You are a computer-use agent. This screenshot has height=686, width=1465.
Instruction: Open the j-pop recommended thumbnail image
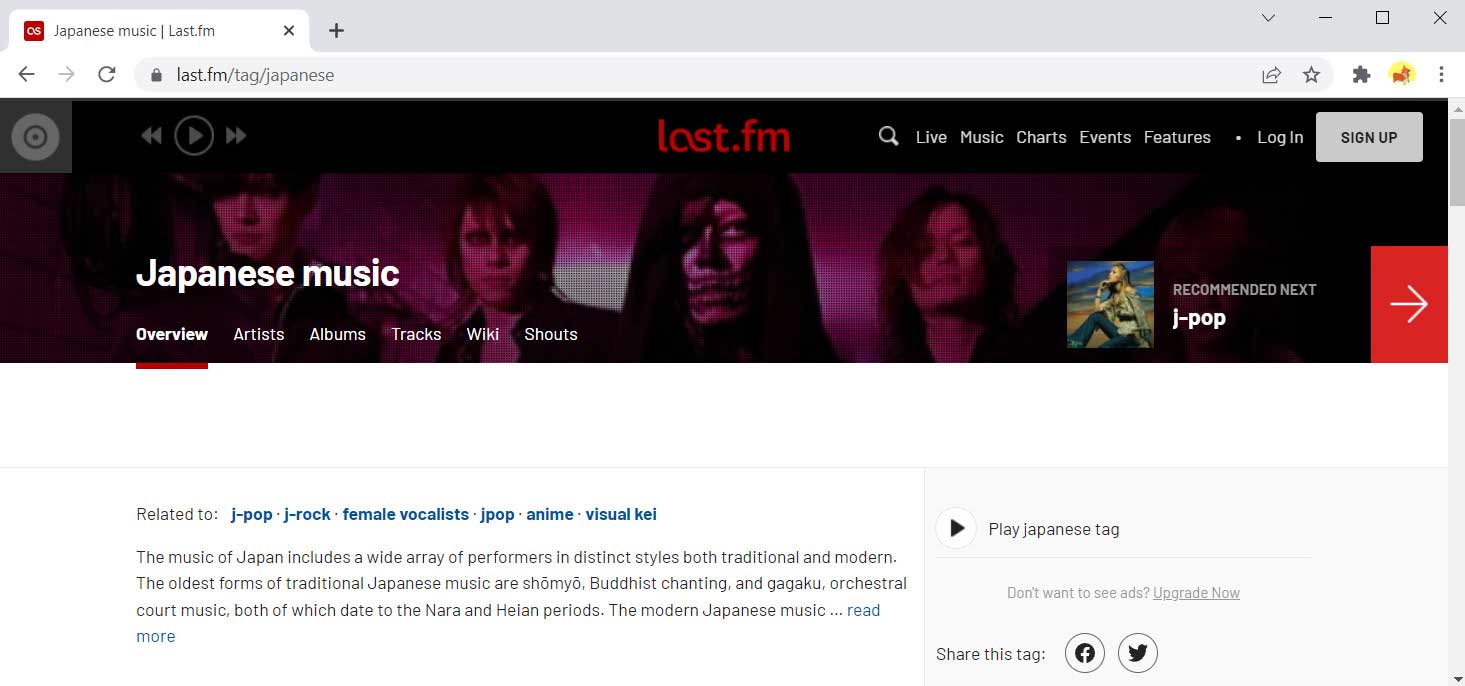[x=1109, y=303]
